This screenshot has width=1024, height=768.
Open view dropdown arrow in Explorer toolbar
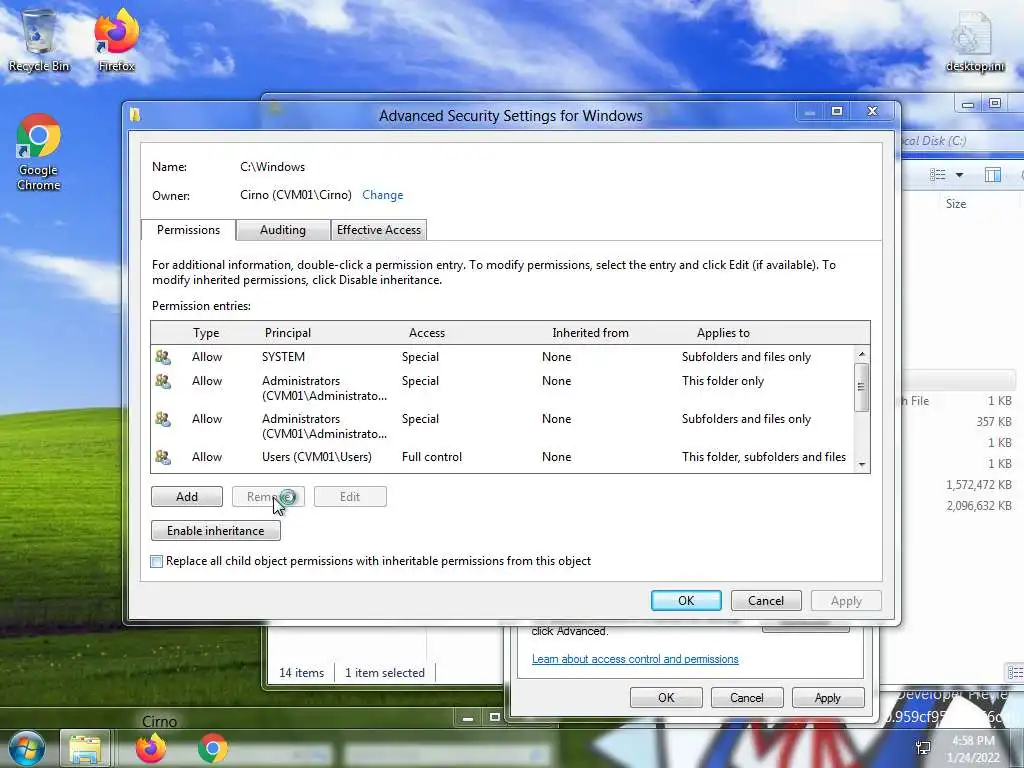pyautogui.click(x=959, y=175)
